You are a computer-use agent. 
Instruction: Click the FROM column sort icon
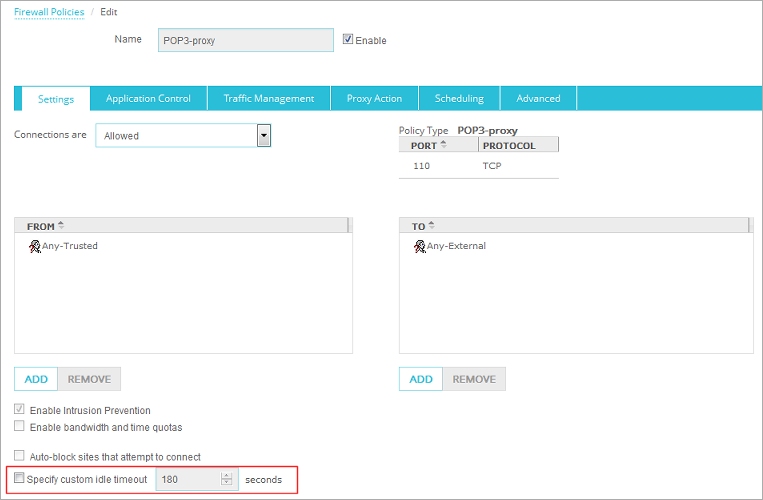coord(61,226)
